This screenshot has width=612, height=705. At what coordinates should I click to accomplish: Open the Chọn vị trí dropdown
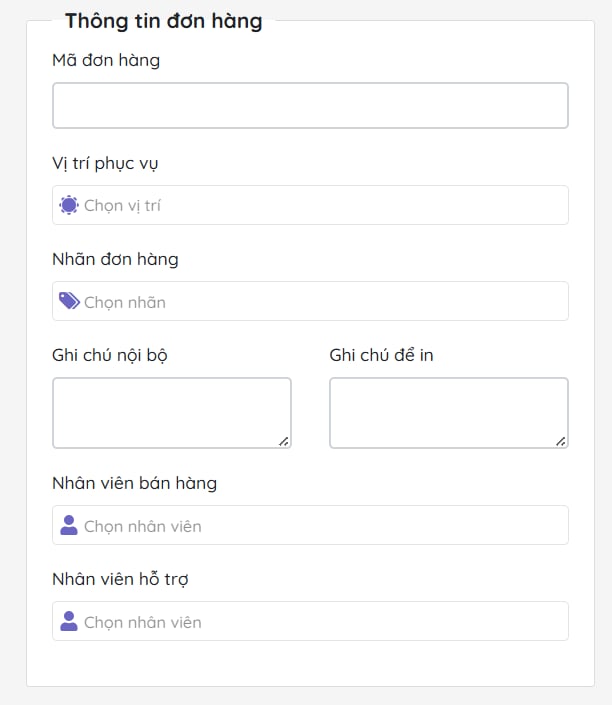[320, 205]
